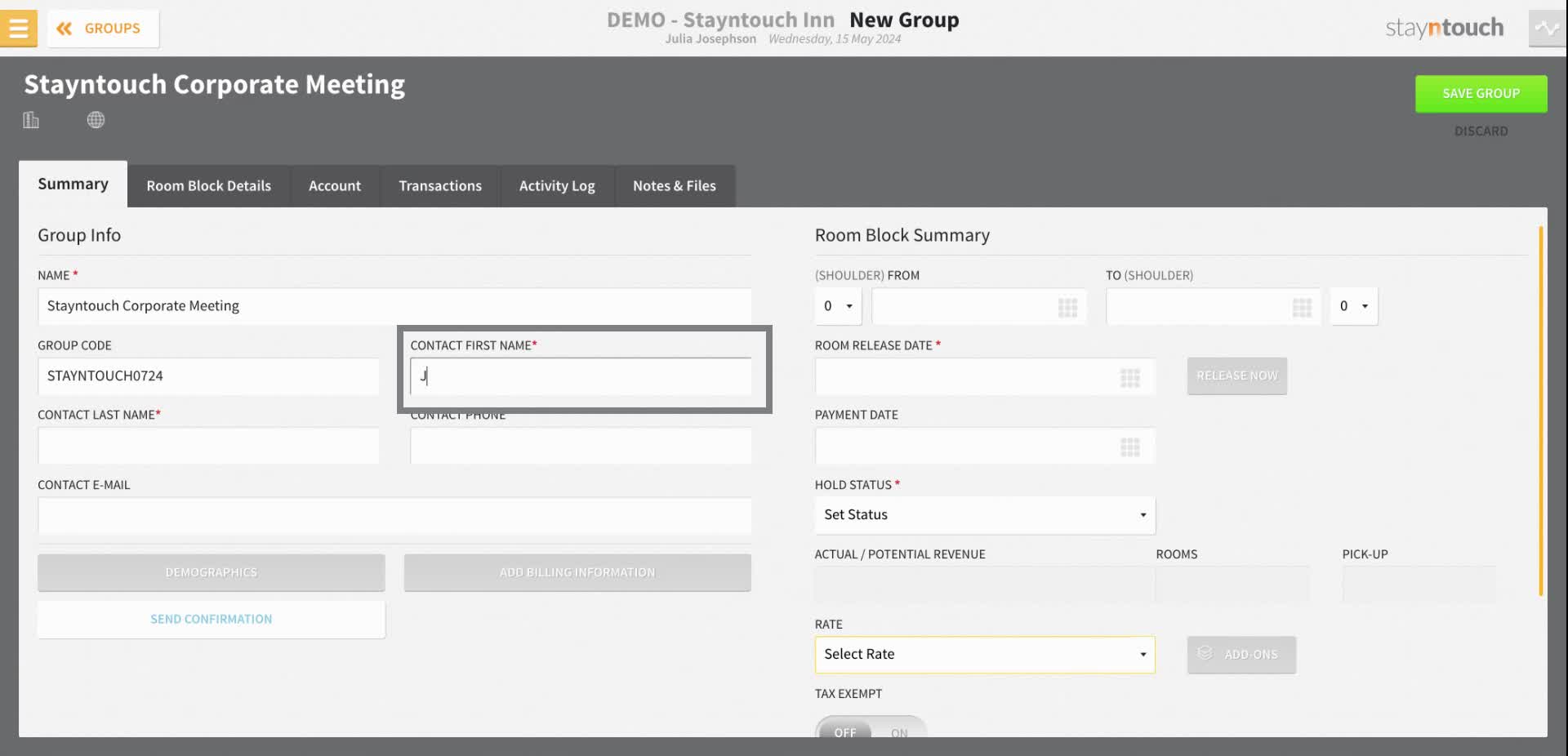Viewport: 1568px width, 756px height.
Task: Click the group Name input field
Action: point(394,306)
